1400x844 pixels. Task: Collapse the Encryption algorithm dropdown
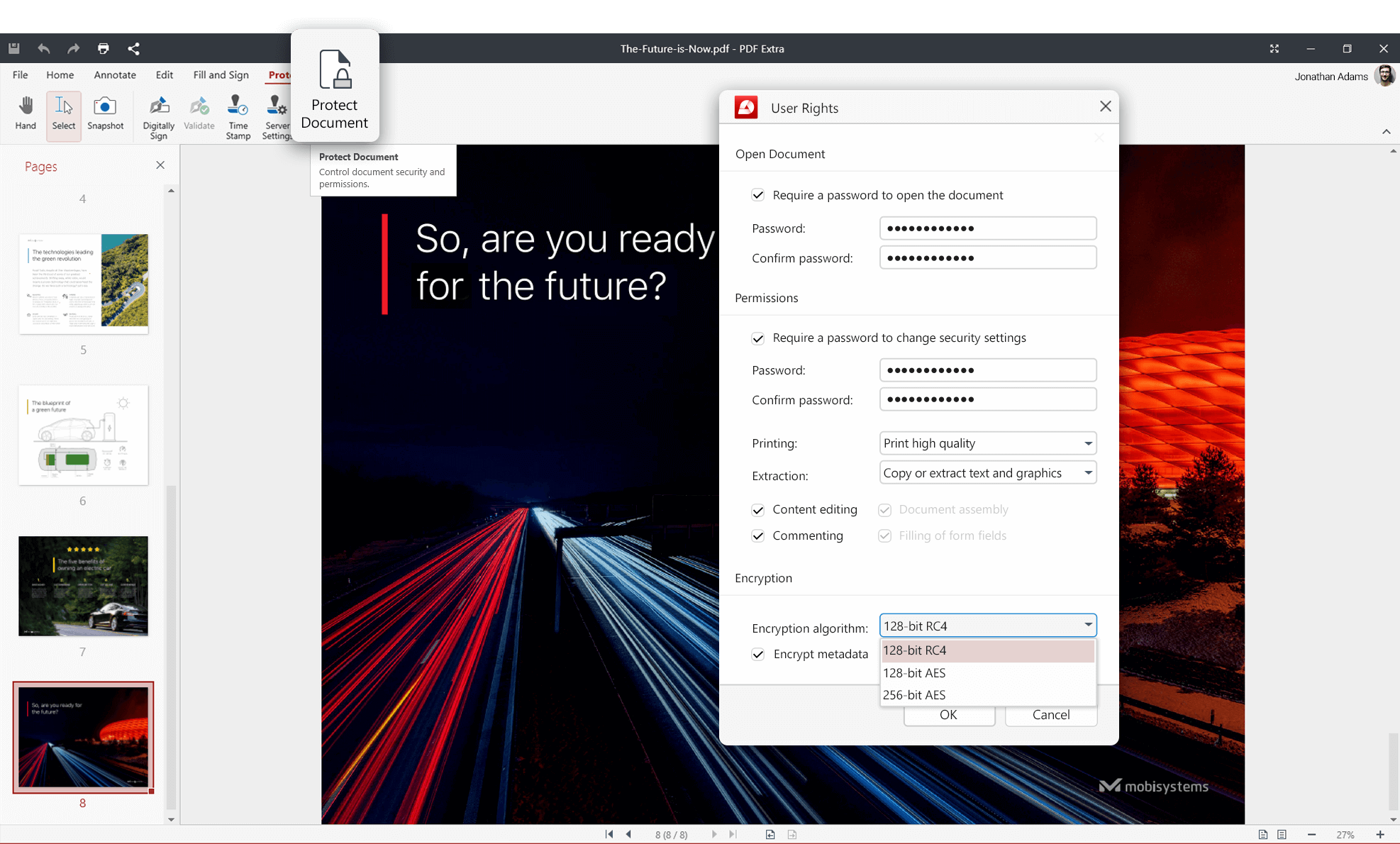pos(988,626)
